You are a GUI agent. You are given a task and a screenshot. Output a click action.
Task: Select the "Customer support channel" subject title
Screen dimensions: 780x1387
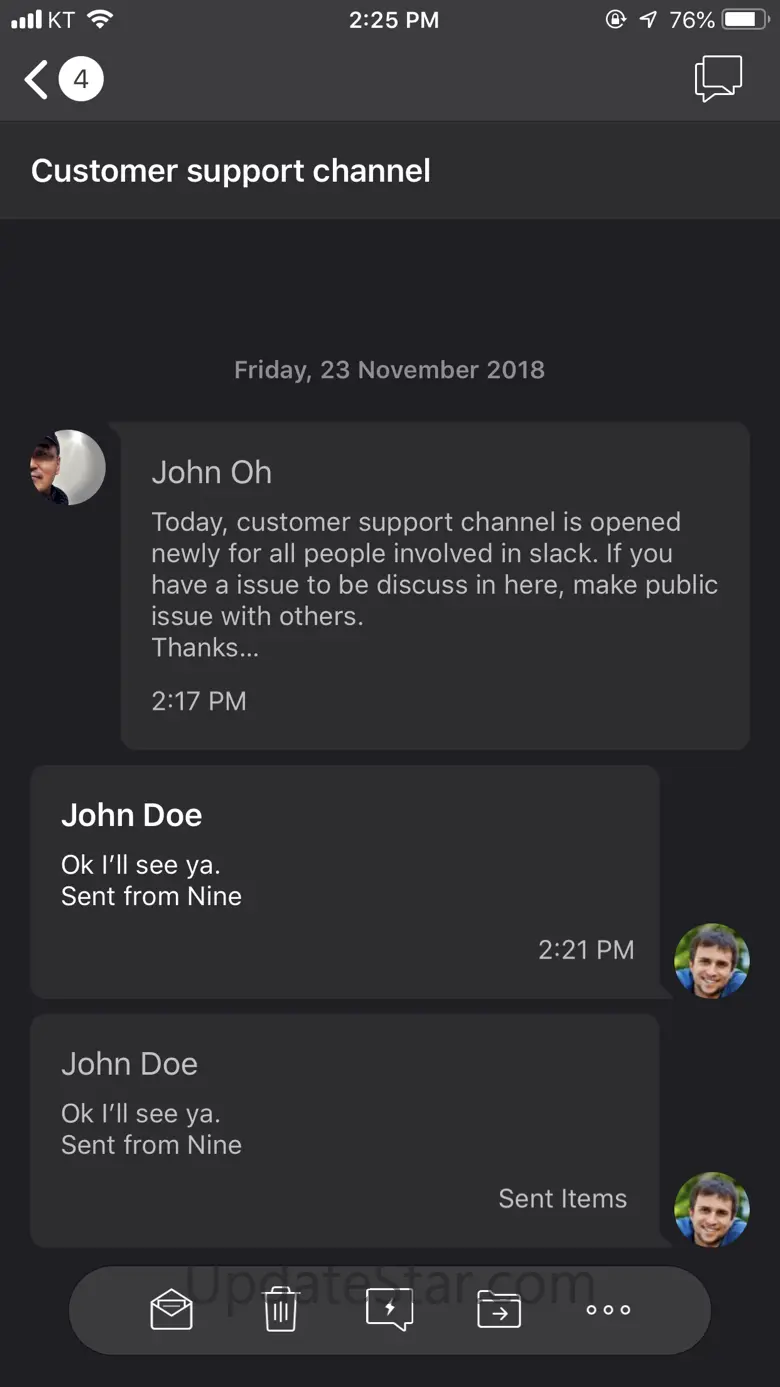231,171
